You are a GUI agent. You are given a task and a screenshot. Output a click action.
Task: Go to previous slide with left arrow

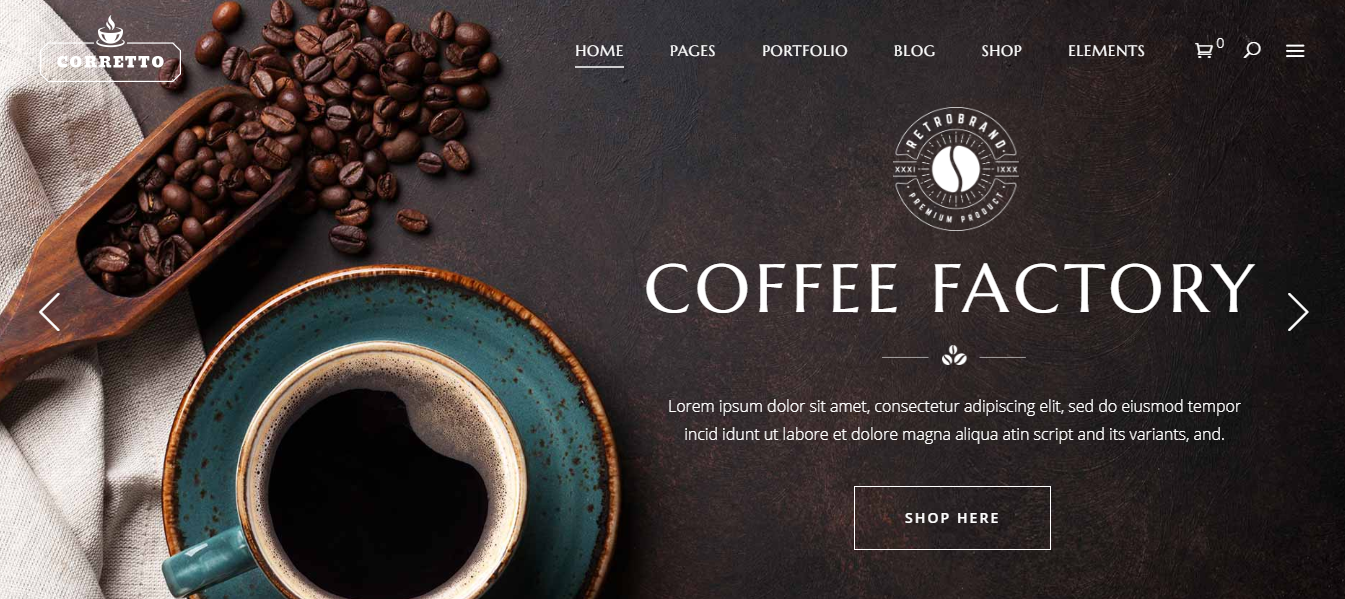49,312
